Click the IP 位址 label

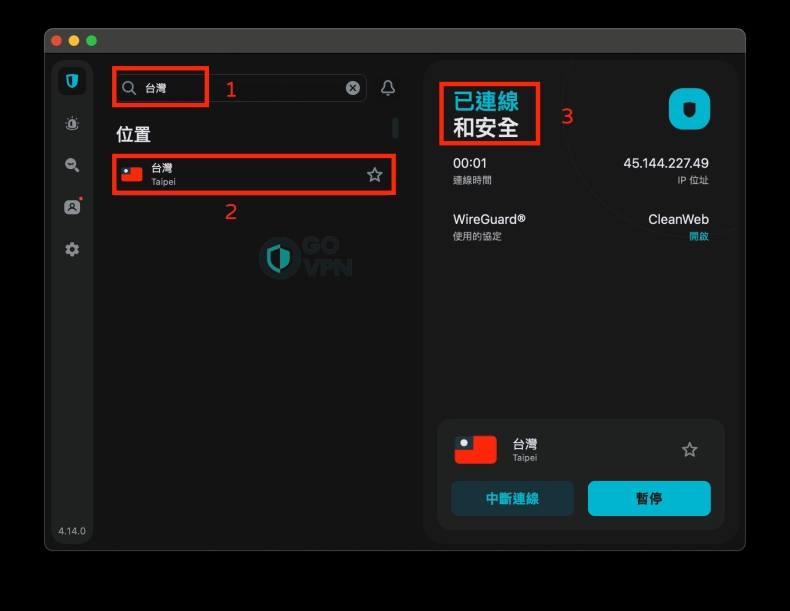pos(693,180)
